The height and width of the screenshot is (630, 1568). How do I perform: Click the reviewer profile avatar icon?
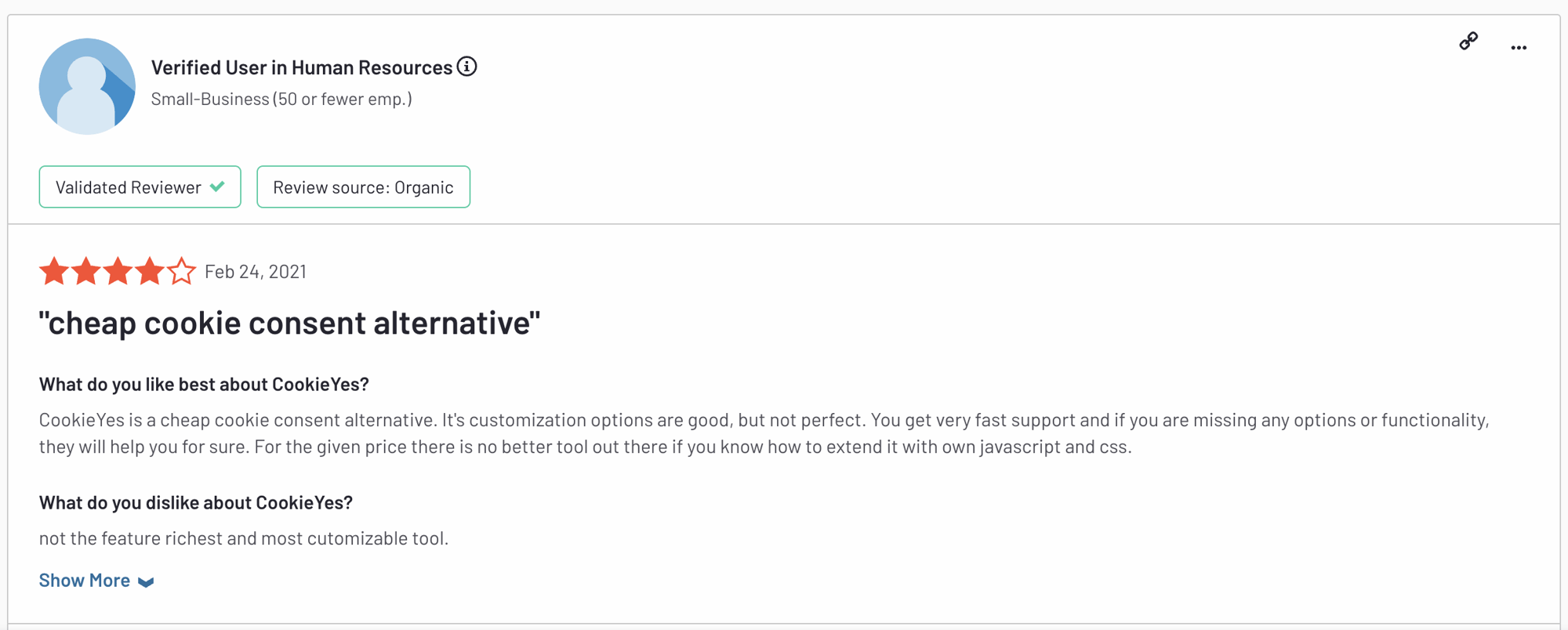[x=87, y=85]
